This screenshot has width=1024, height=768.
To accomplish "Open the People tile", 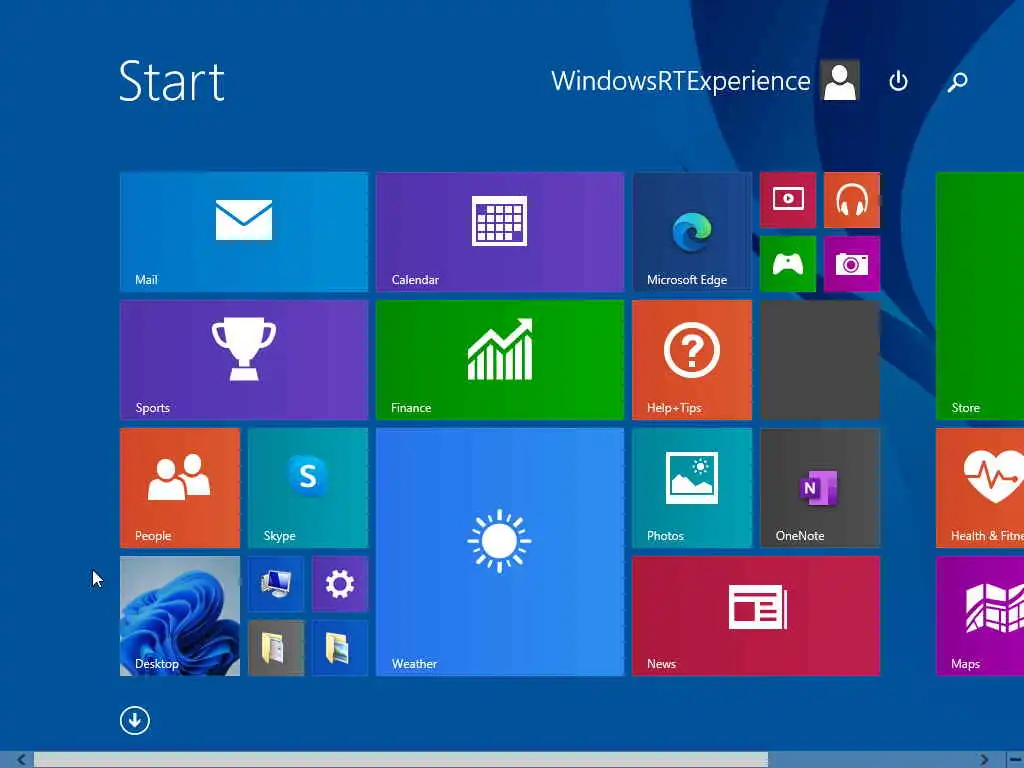I will [x=180, y=488].
